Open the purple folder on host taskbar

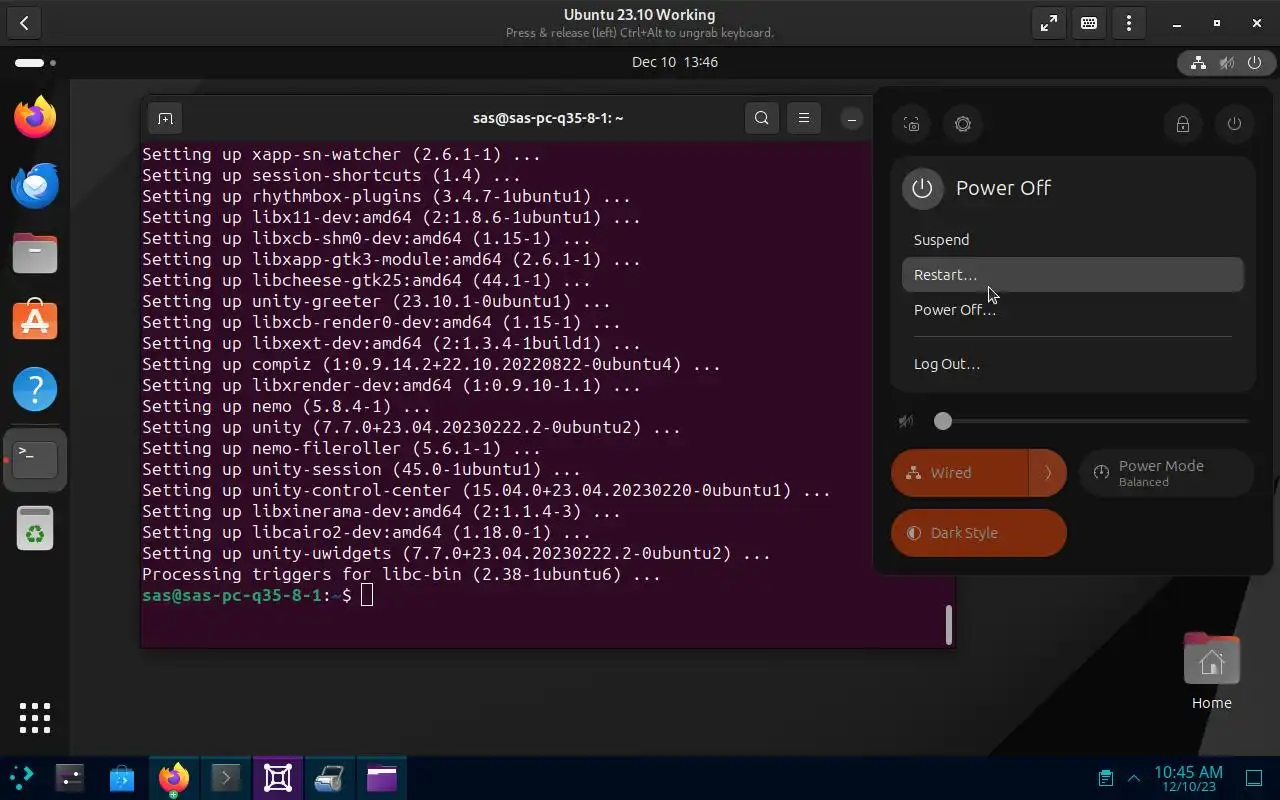382,777
